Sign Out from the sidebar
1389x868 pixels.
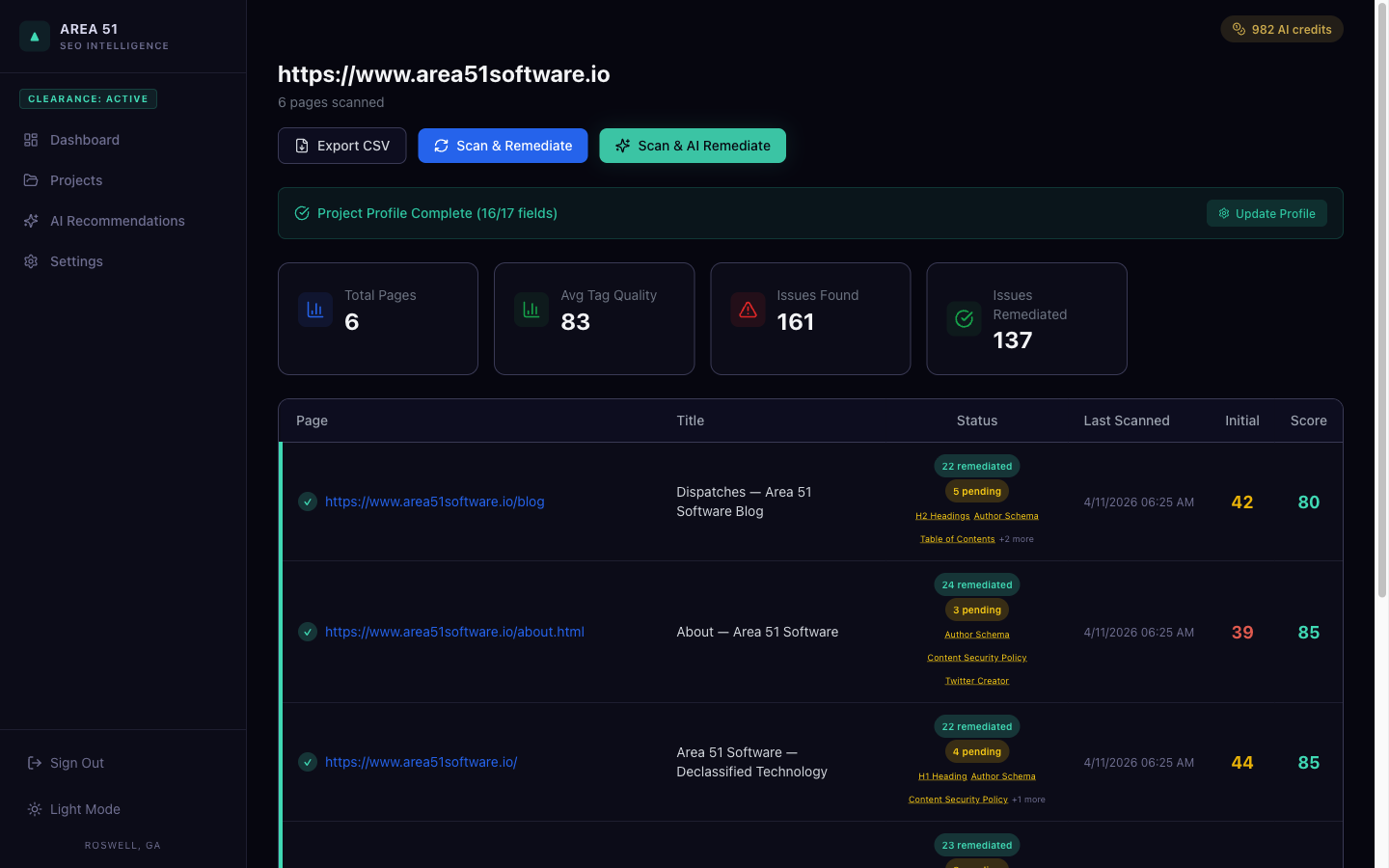click(68, 763)
